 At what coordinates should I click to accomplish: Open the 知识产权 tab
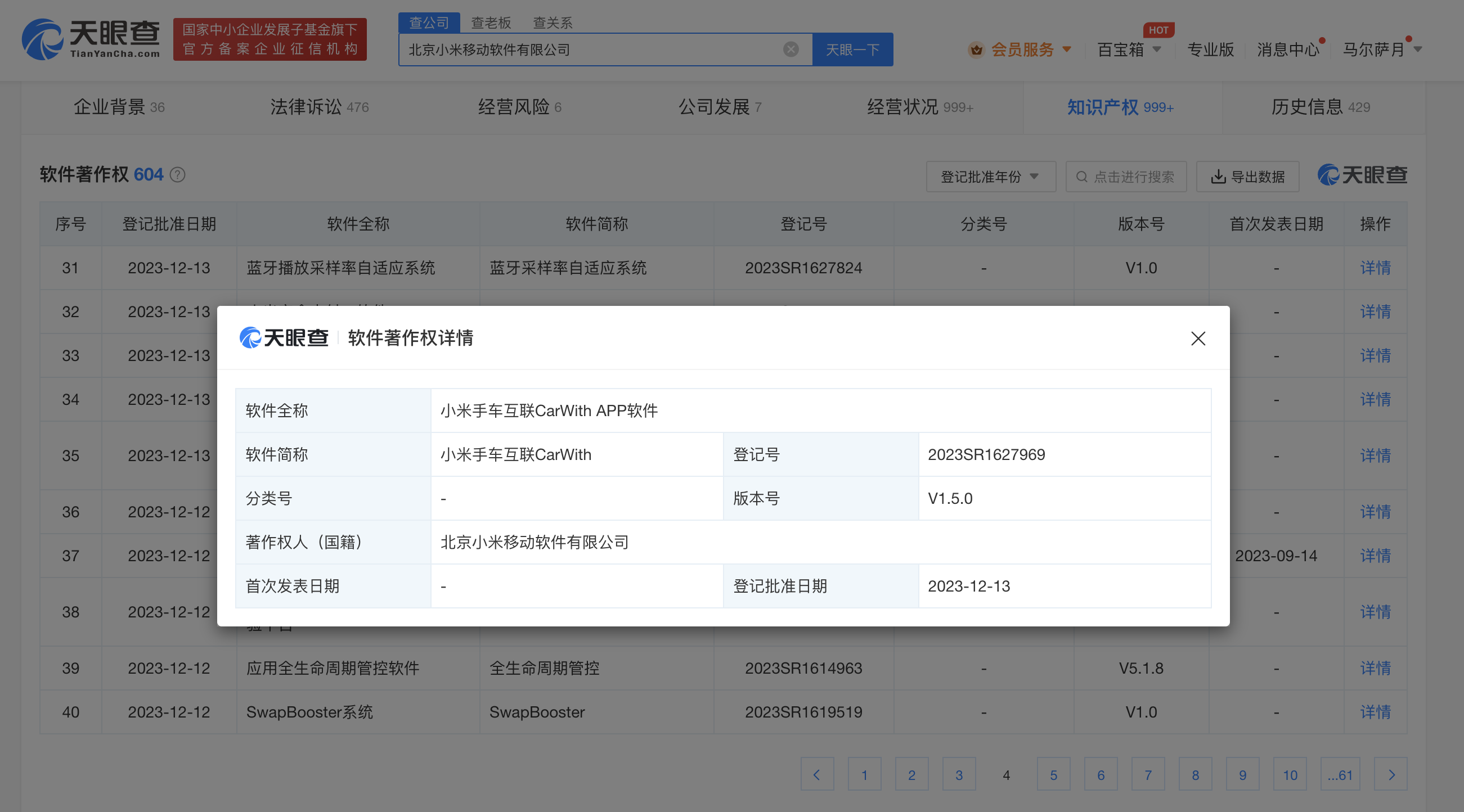point(1120,107)
